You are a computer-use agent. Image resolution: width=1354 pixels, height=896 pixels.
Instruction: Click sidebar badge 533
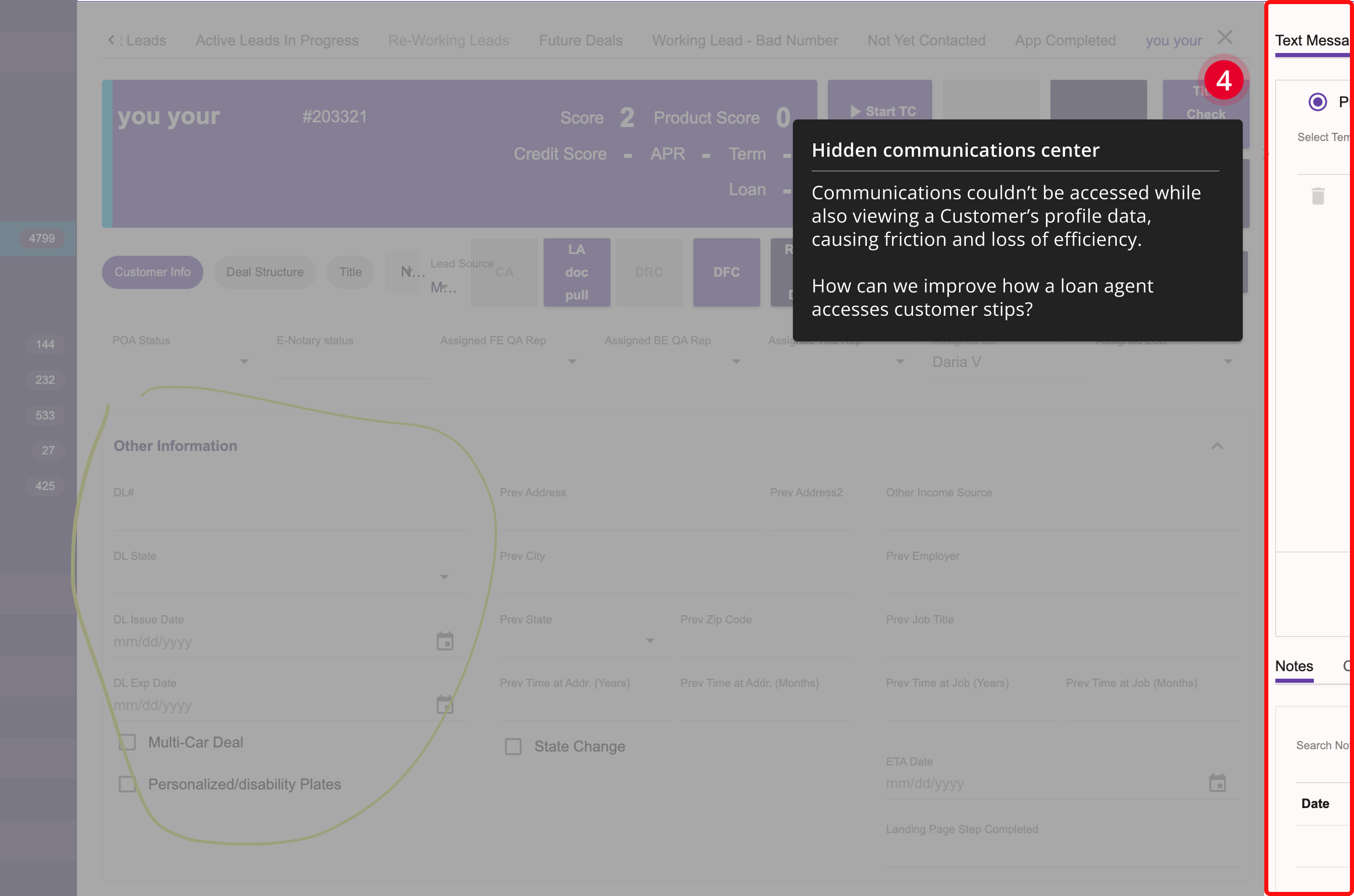(x=45, y=415)
